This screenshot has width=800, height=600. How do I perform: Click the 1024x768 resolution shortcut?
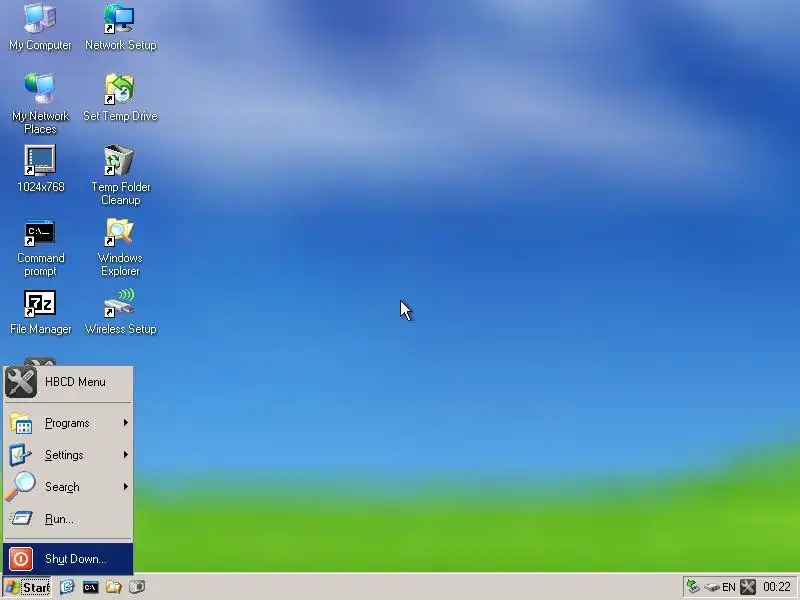point(40,168)
